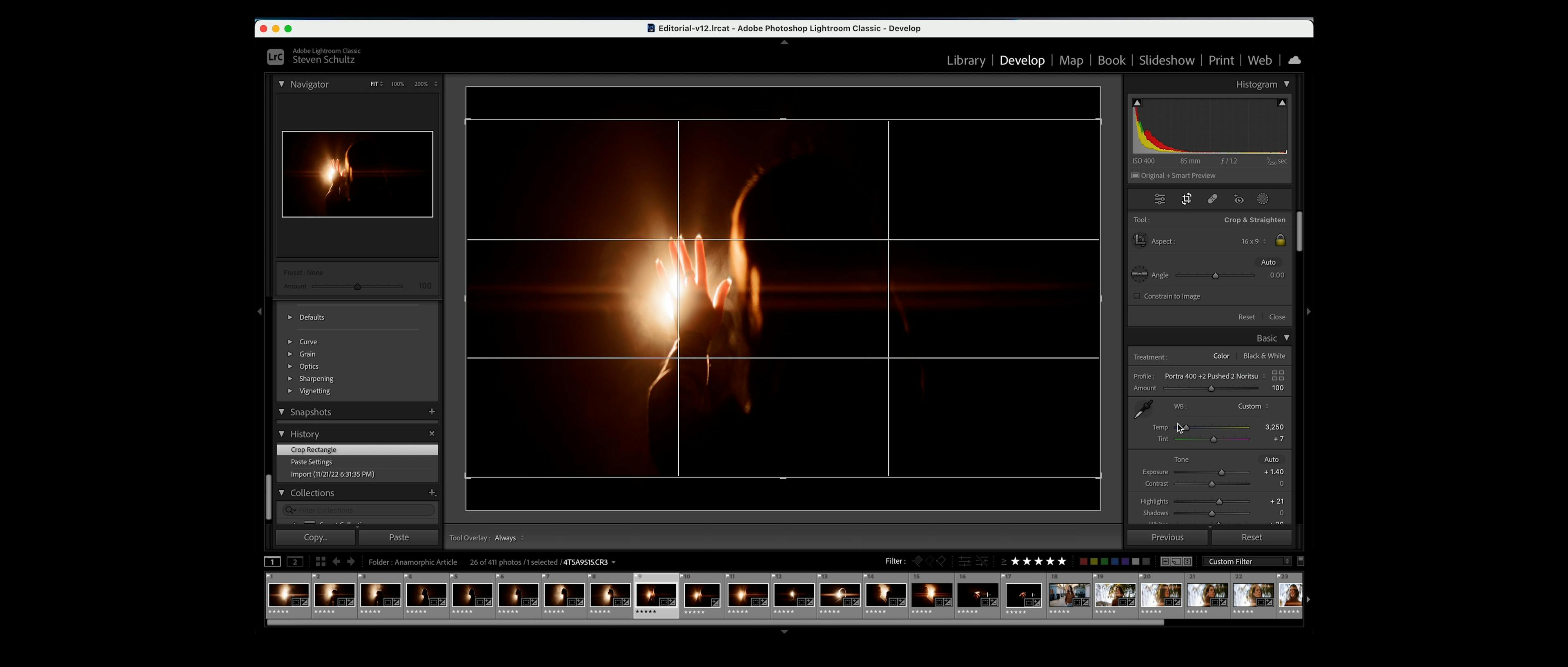Open the Slideshow module

coord(1166,60)
